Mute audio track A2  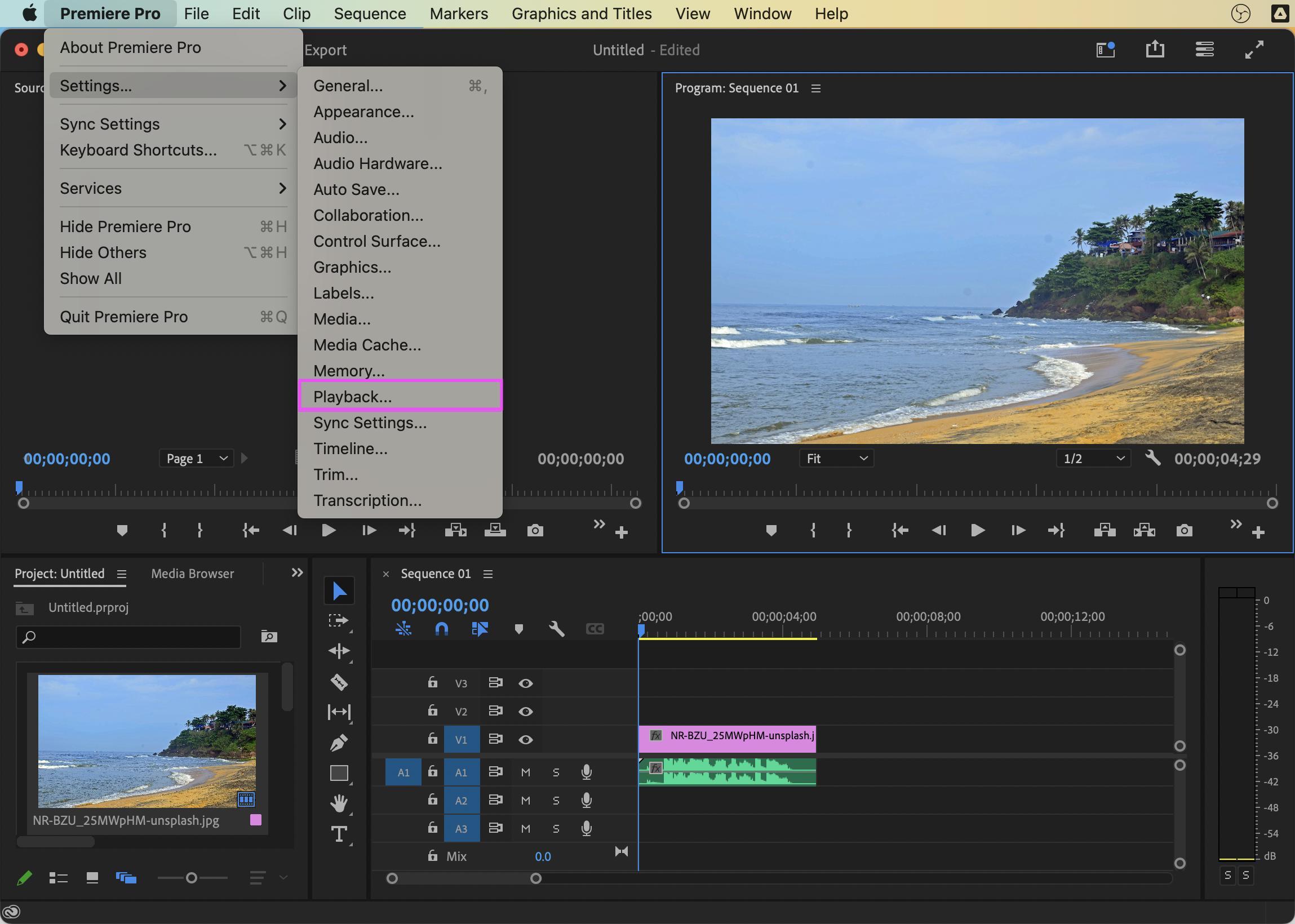tap(525, 801)
